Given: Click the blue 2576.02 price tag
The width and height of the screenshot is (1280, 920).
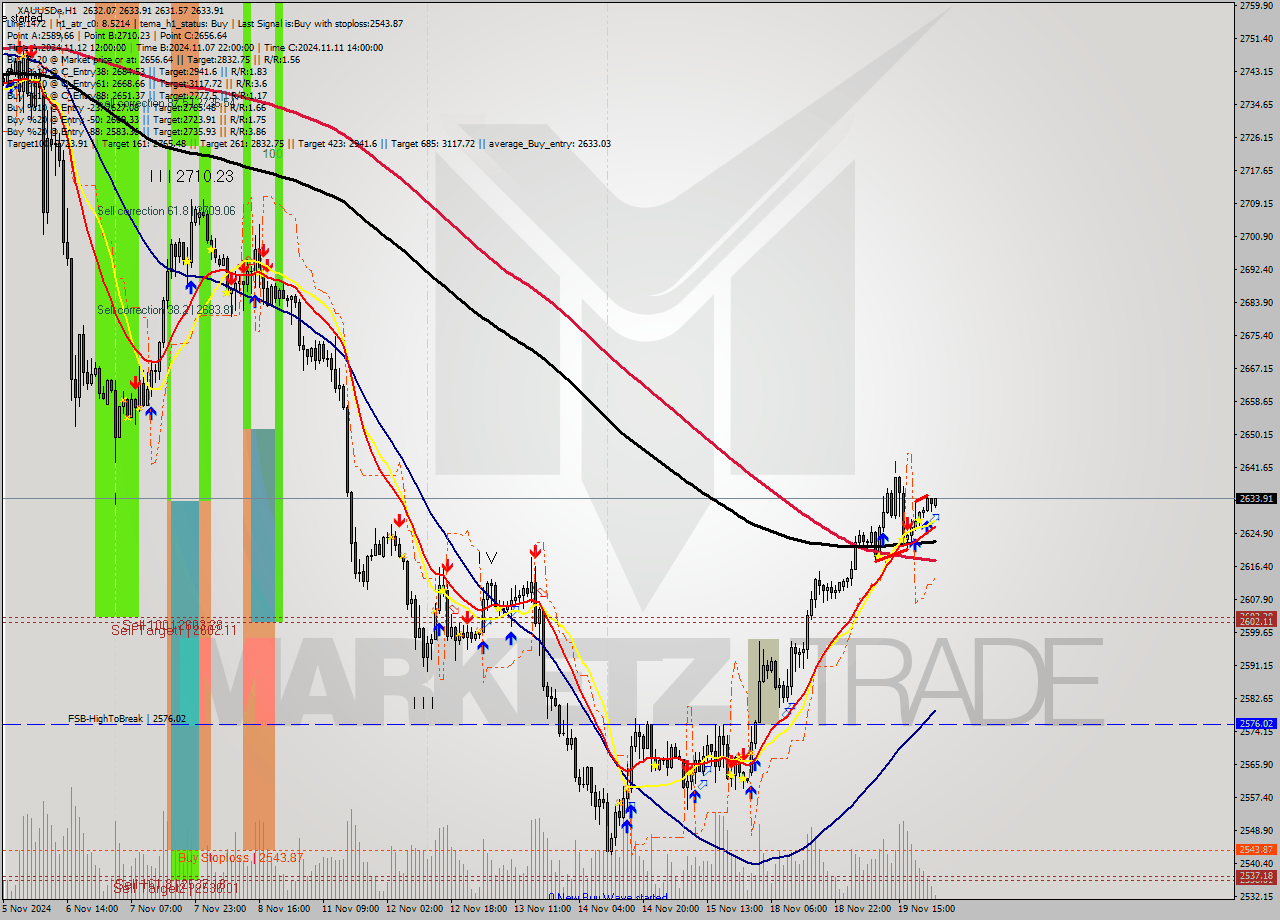Looking at the screenshot, I should 1256,723.
